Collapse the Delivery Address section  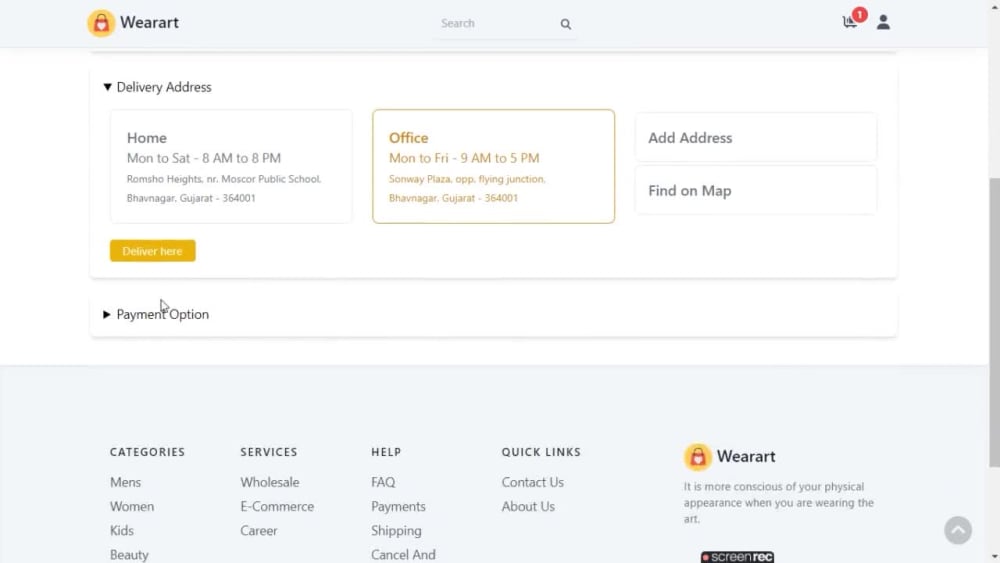click(158, 87)
